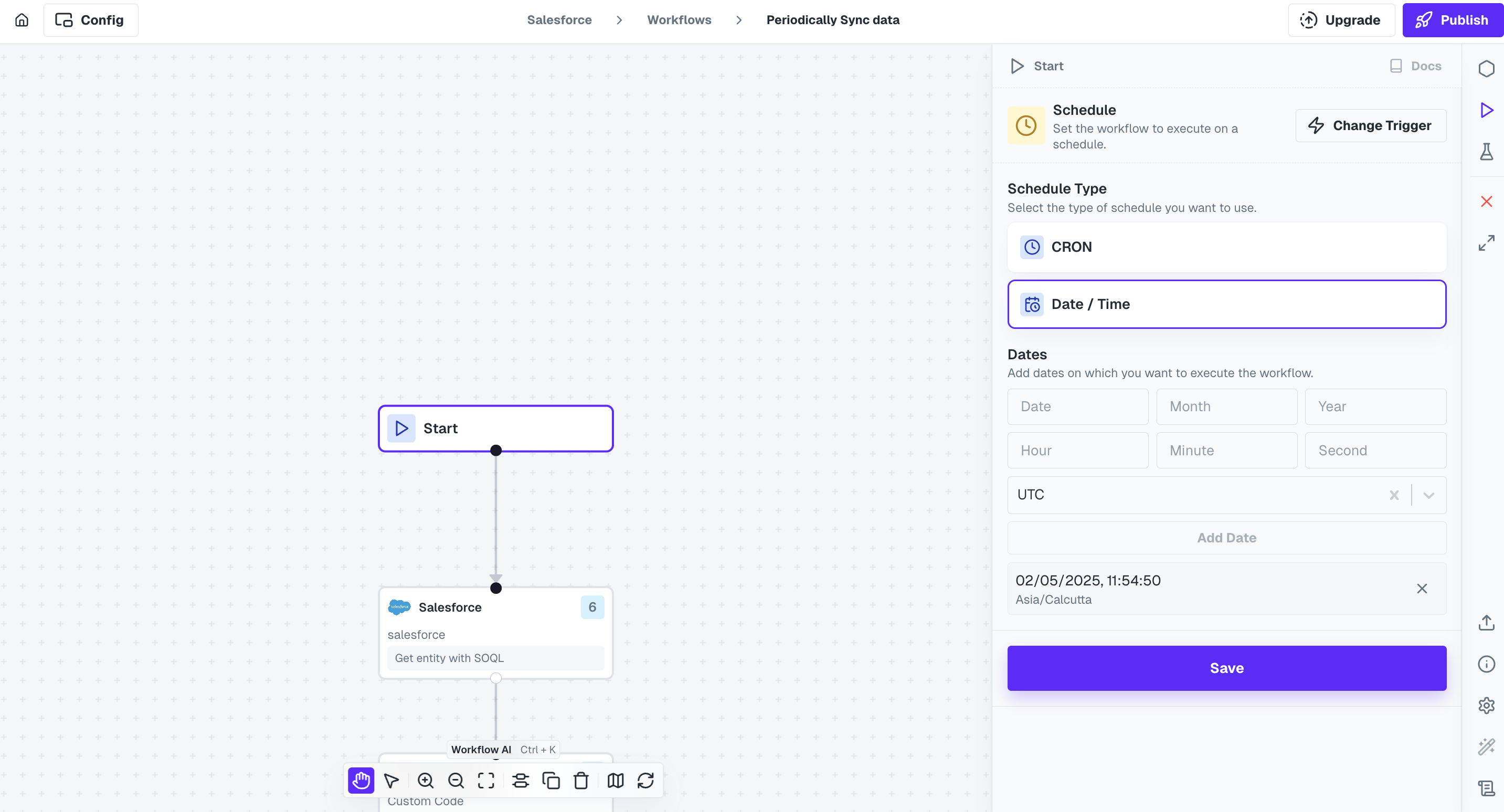Go to Workflows breadcrumb
The height and width of the screenshot is (812, 1504).
tap(679, 20)
